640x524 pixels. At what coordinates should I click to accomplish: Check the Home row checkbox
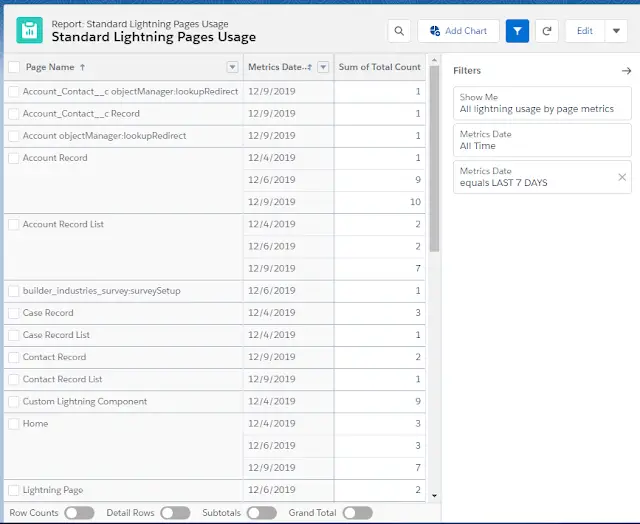(x=13, y=424)
